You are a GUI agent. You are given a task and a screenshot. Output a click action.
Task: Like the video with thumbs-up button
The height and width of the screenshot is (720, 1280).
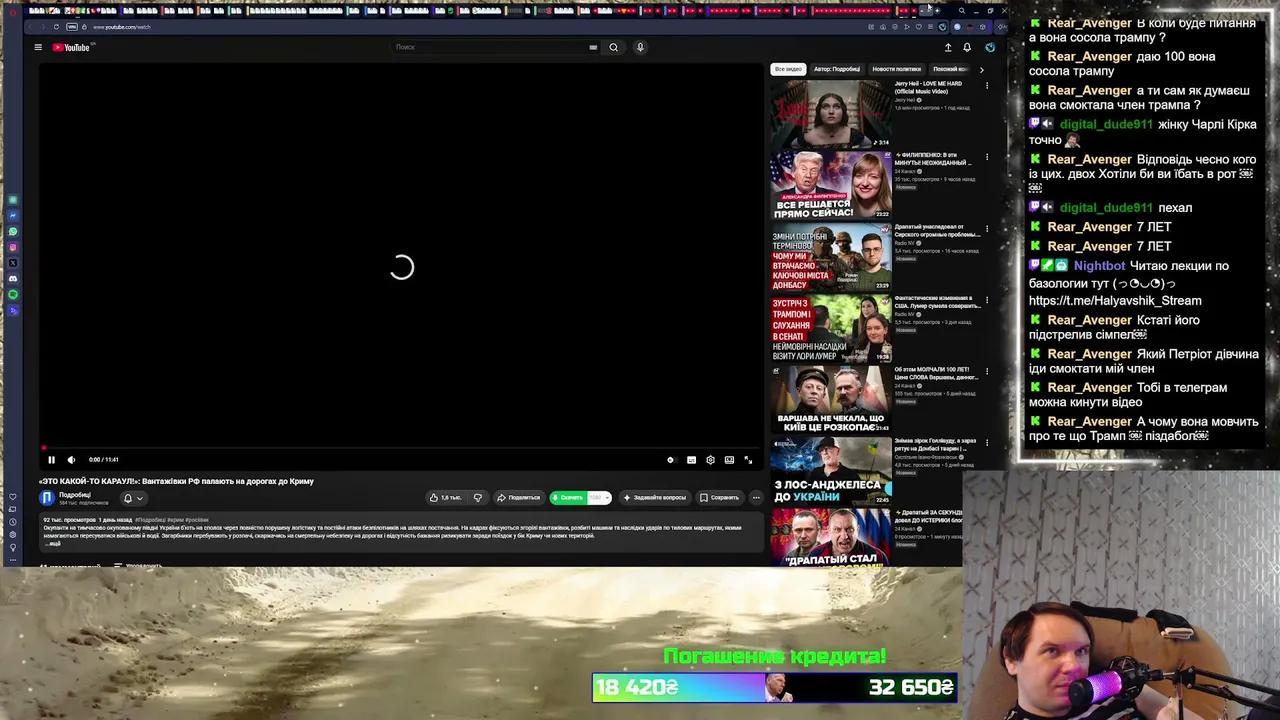[x=445, y=497]
